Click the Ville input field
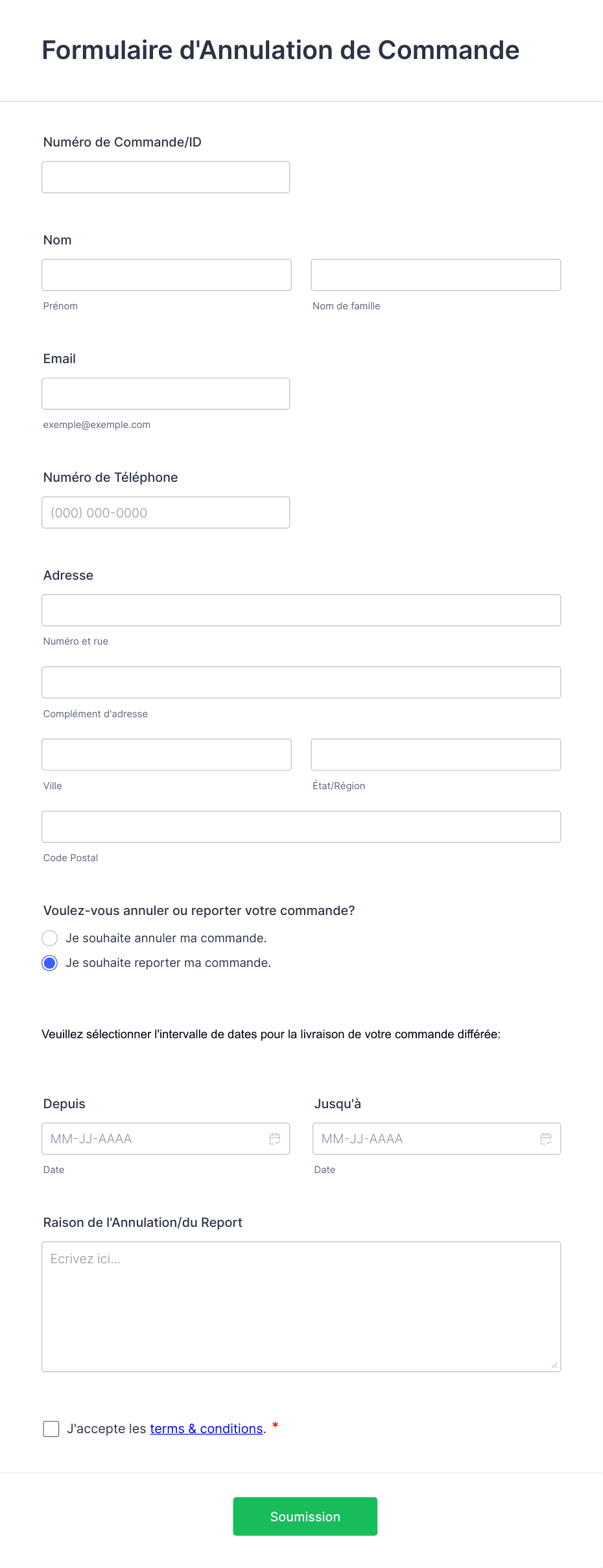This screenshot has width=603, height=1568. 165,754
